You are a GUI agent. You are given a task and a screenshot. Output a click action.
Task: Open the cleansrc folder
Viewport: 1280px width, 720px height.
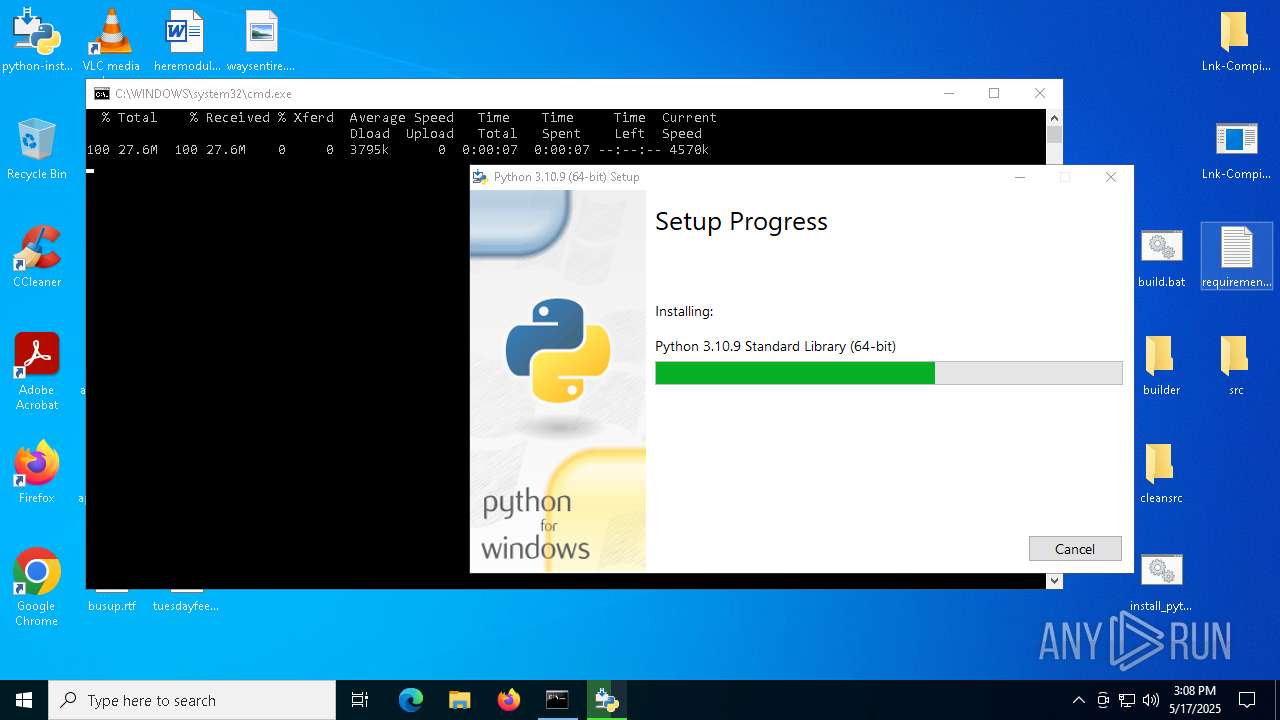(x=1161, y=472)
